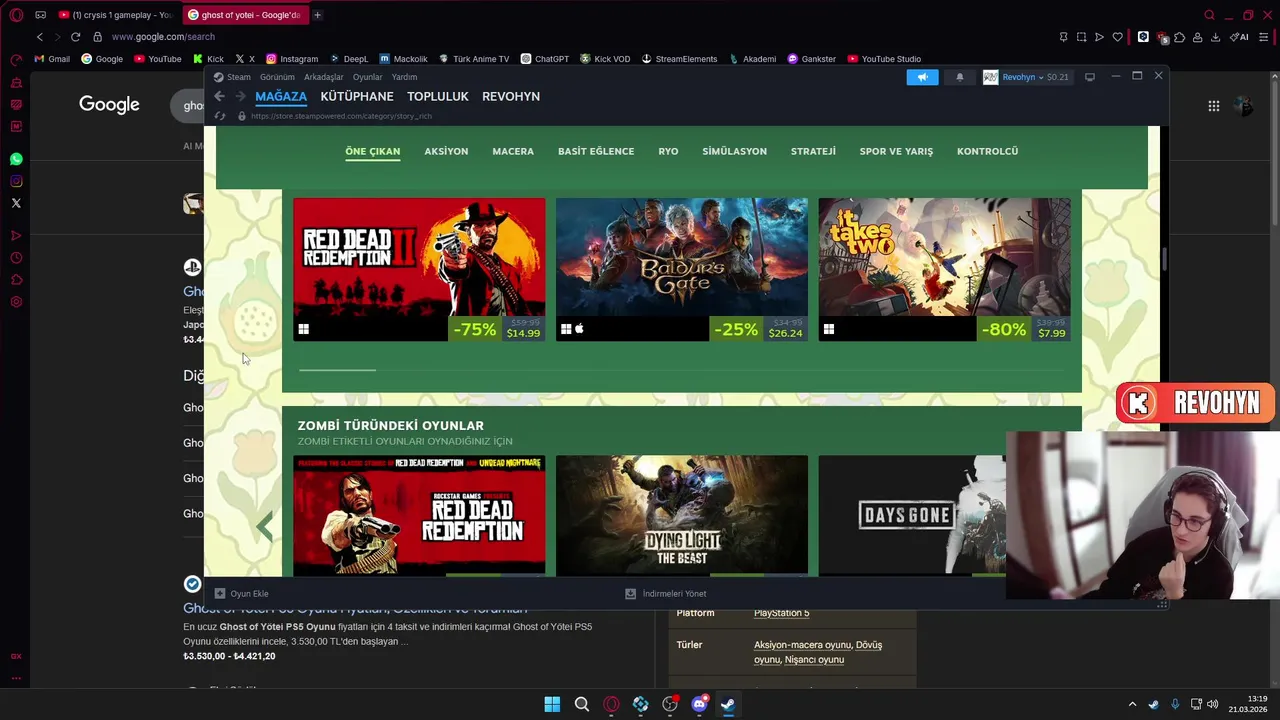Open Steam notifications bell
This screenshot has width=1280, height=720.
960,77
